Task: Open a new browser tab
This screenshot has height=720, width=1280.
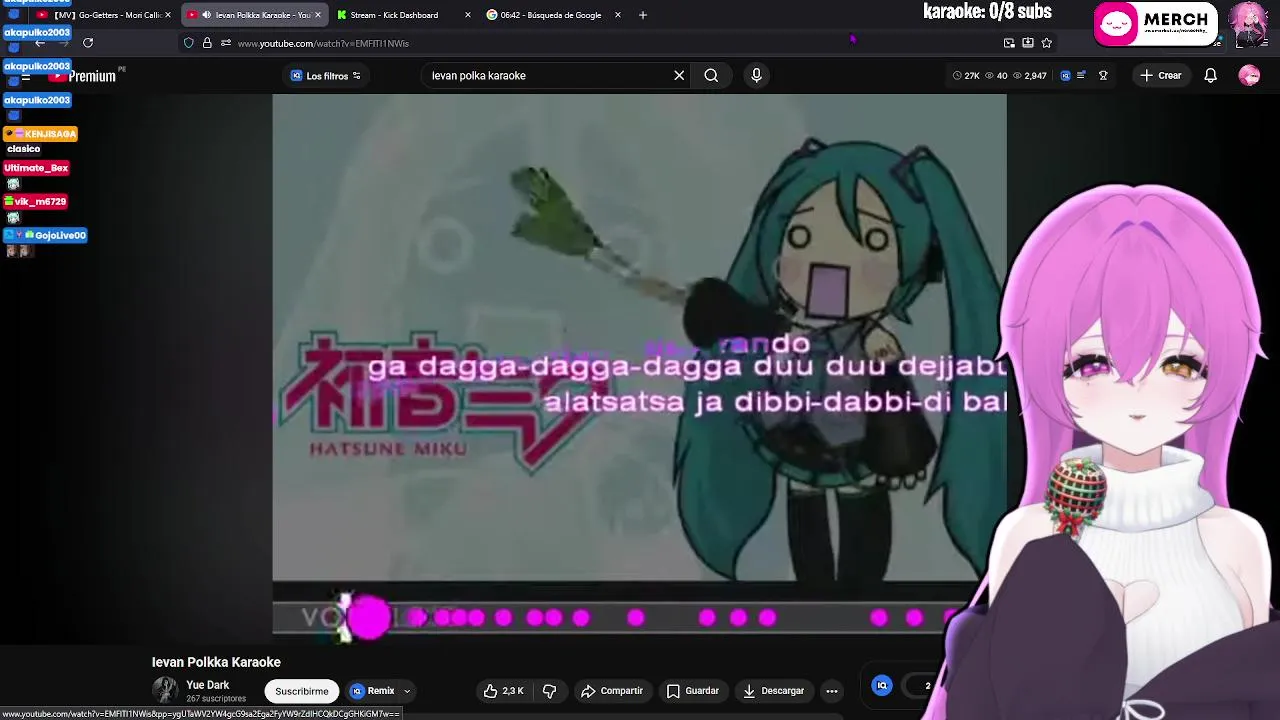Action: pyautogui.click(x=643, y=15)
